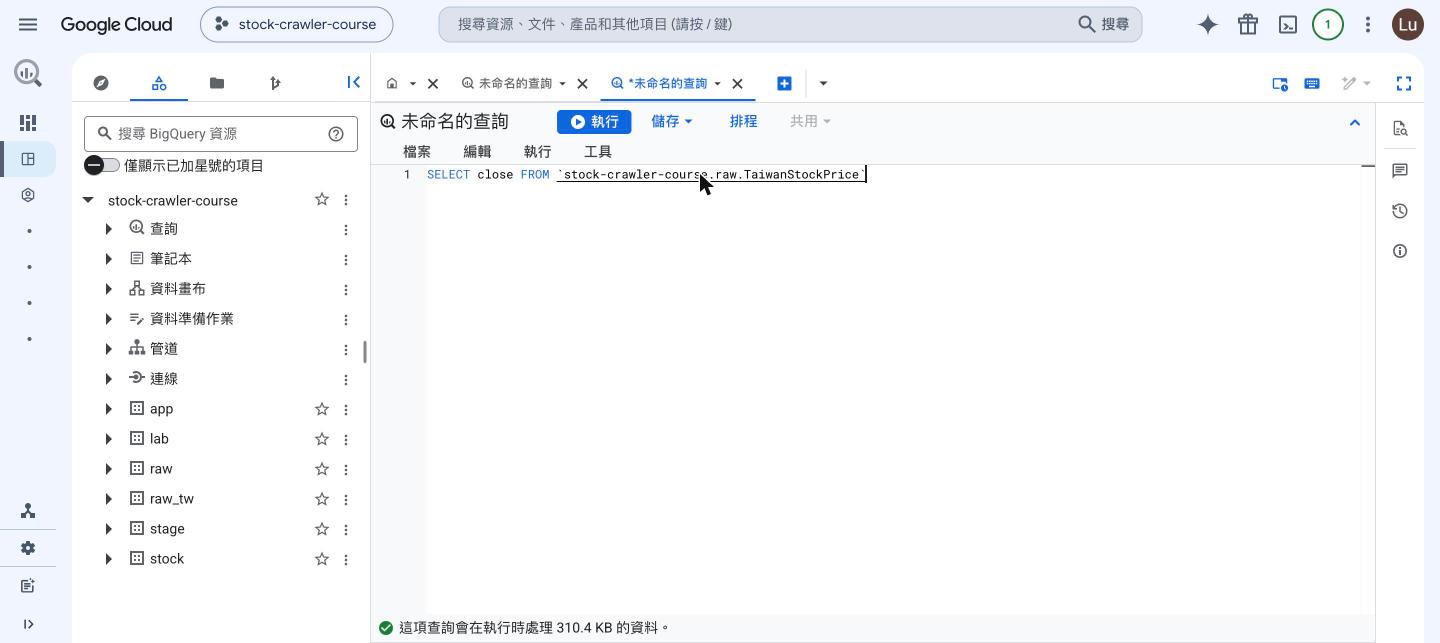The image size is (1440, 643).
Task: Open the 儲存 save dropdown
Action: point(672,121)
